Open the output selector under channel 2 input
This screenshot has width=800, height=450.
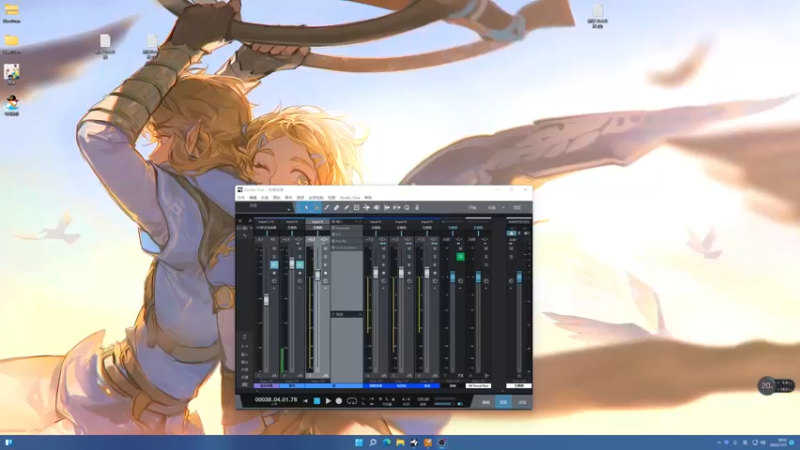pos(292,228)
